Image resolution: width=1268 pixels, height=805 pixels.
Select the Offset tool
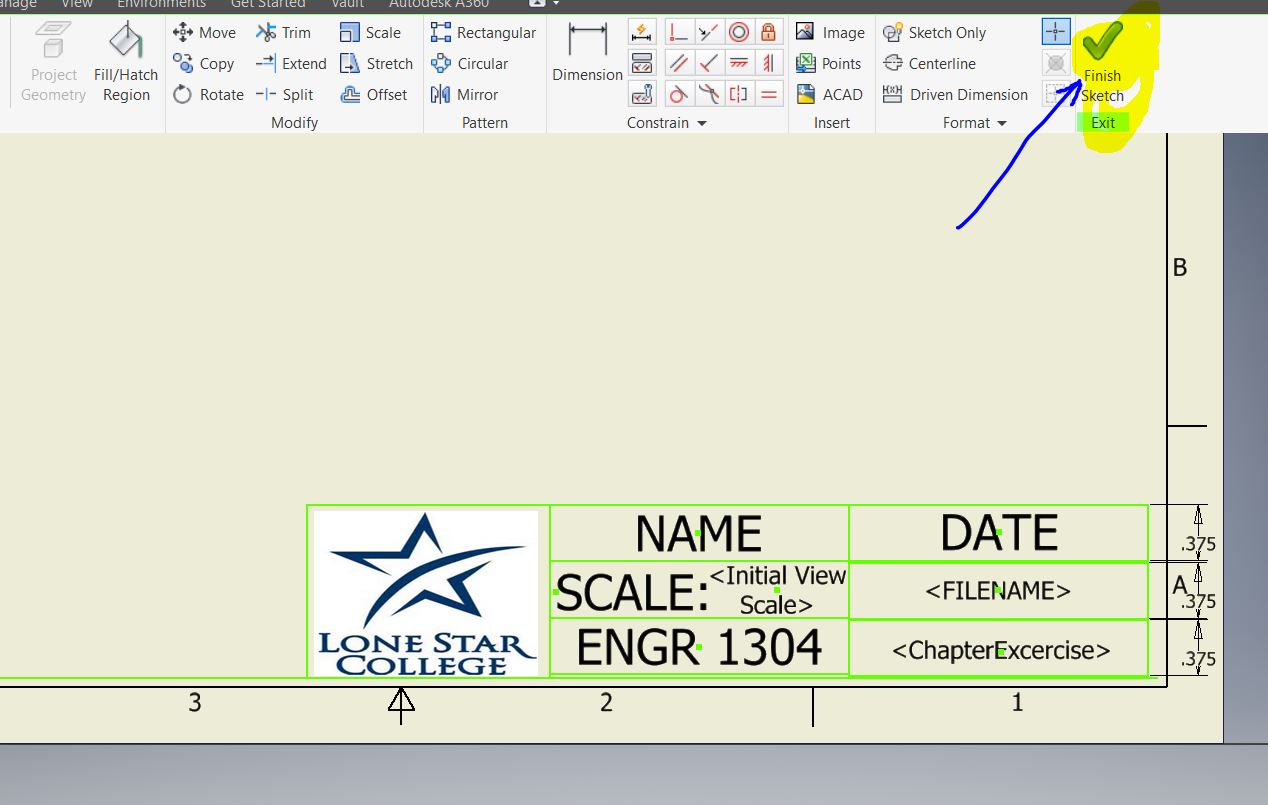click(375, 94)
